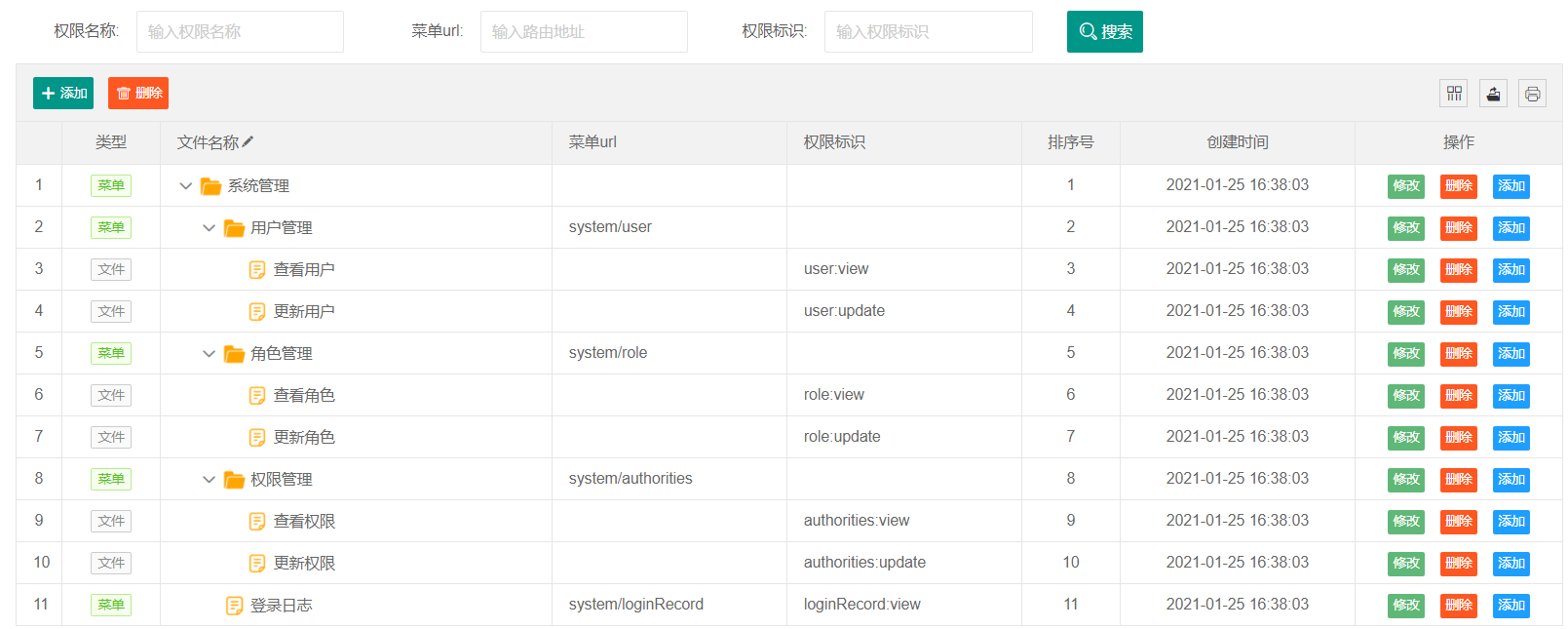The width and height of the screenshot is (1568, 629).
Task: Click 修改 in the 更新权限 row
Action: coord(1405,564)
